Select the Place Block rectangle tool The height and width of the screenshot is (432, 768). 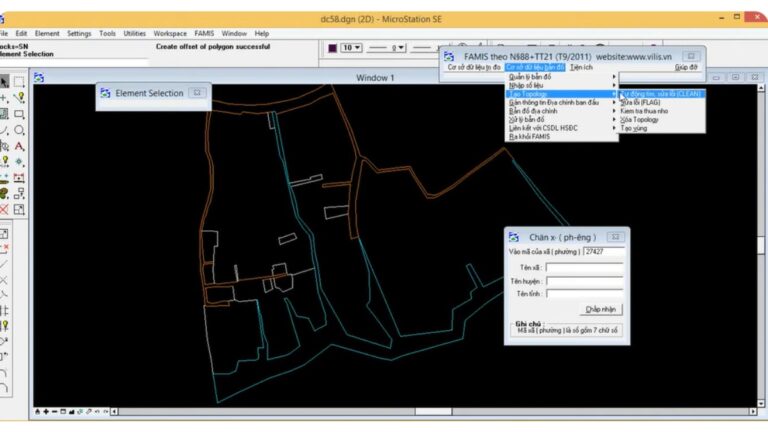click(x=19, y=114)
